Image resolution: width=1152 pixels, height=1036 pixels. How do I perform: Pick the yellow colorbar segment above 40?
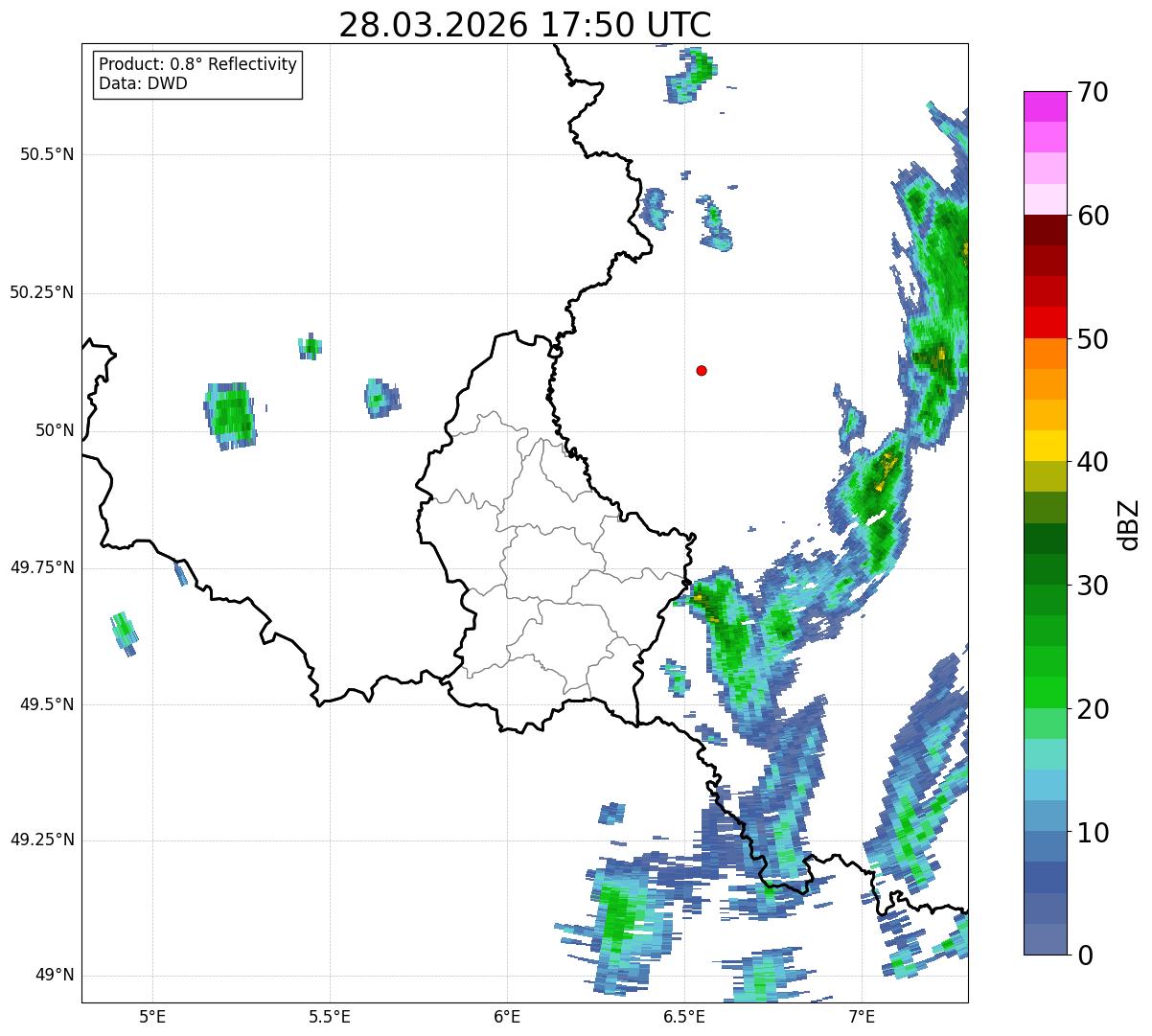[1045, 446]
